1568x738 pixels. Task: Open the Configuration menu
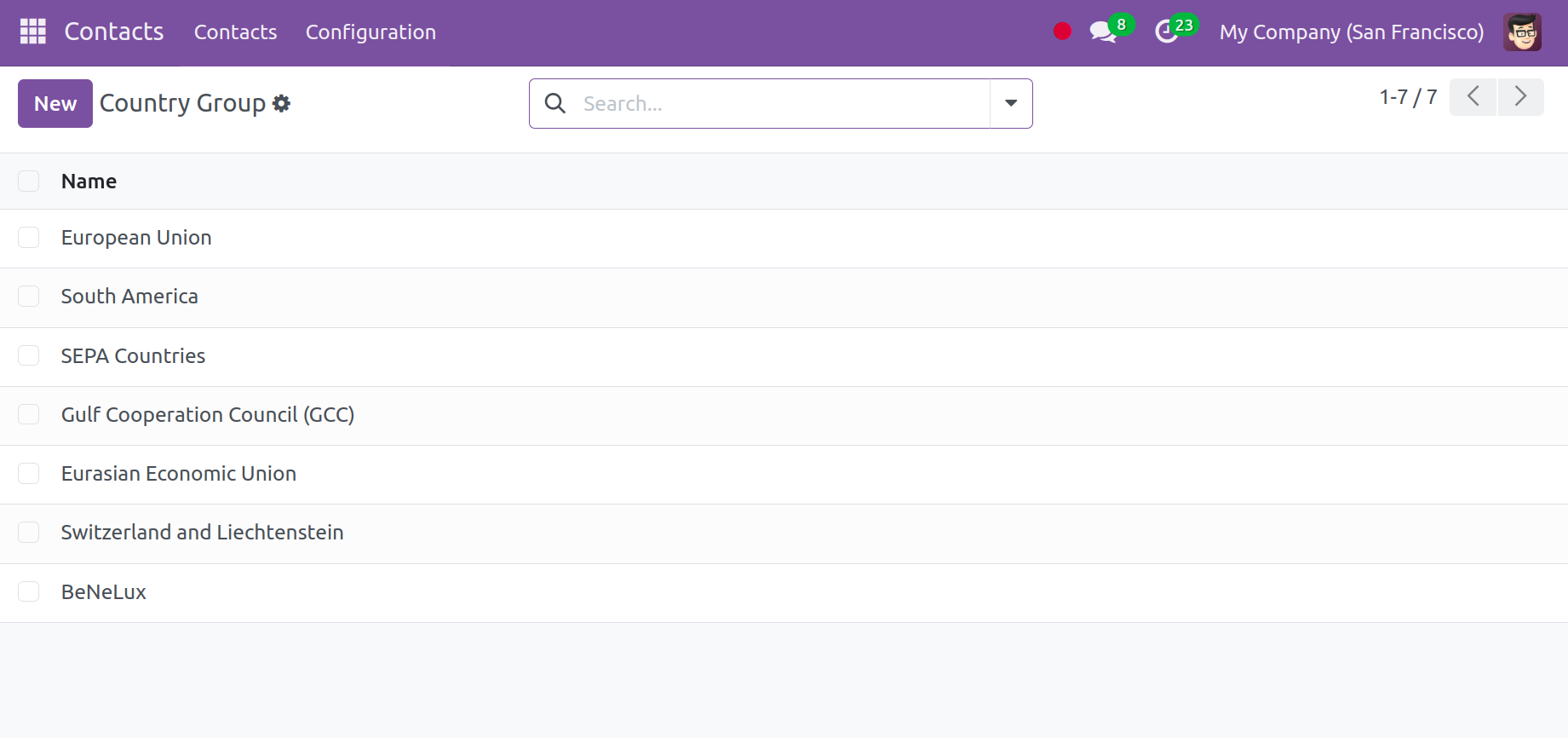[x=370, y=32]
